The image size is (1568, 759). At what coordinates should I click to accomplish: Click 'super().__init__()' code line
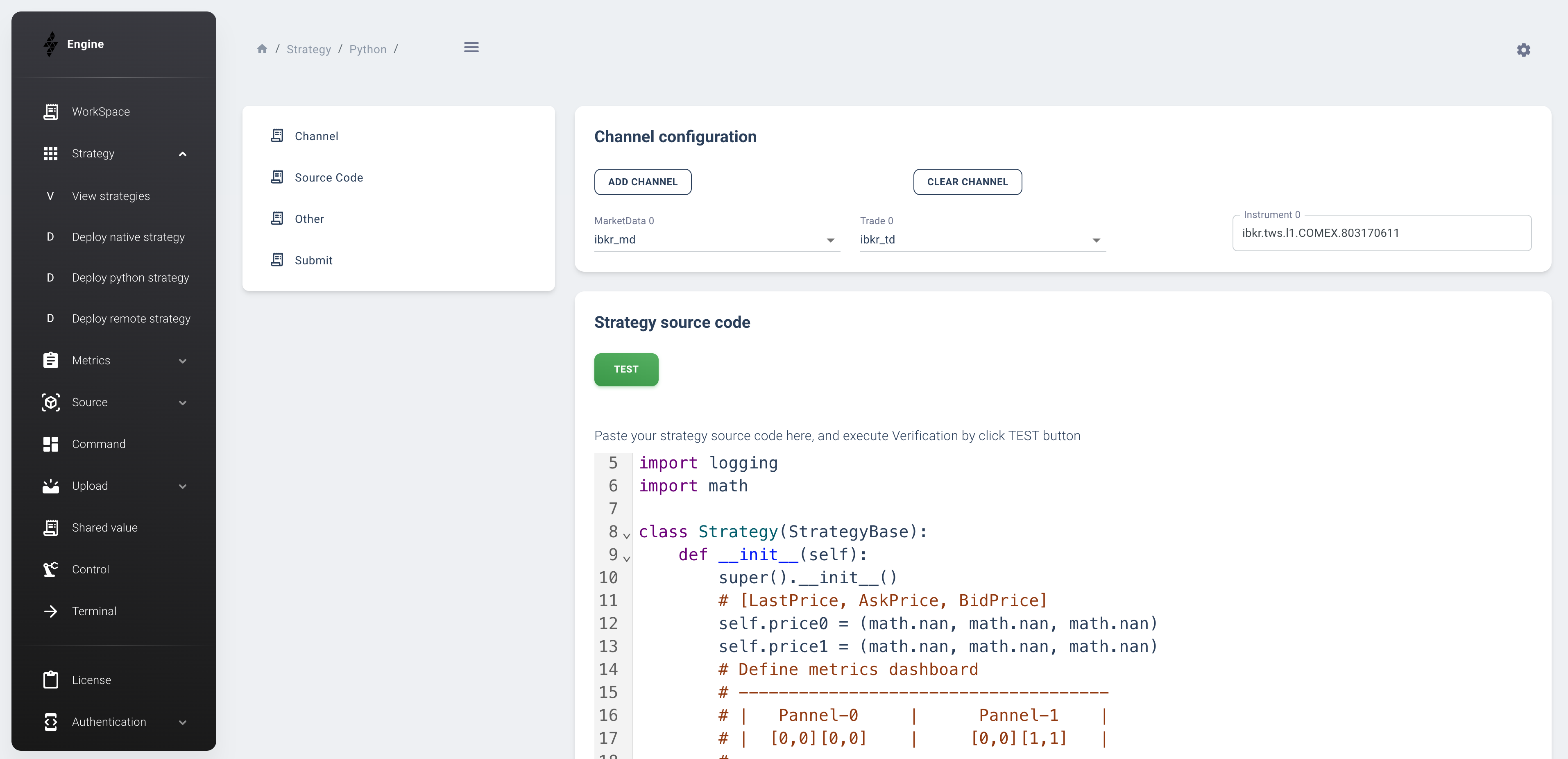(808, 577)
